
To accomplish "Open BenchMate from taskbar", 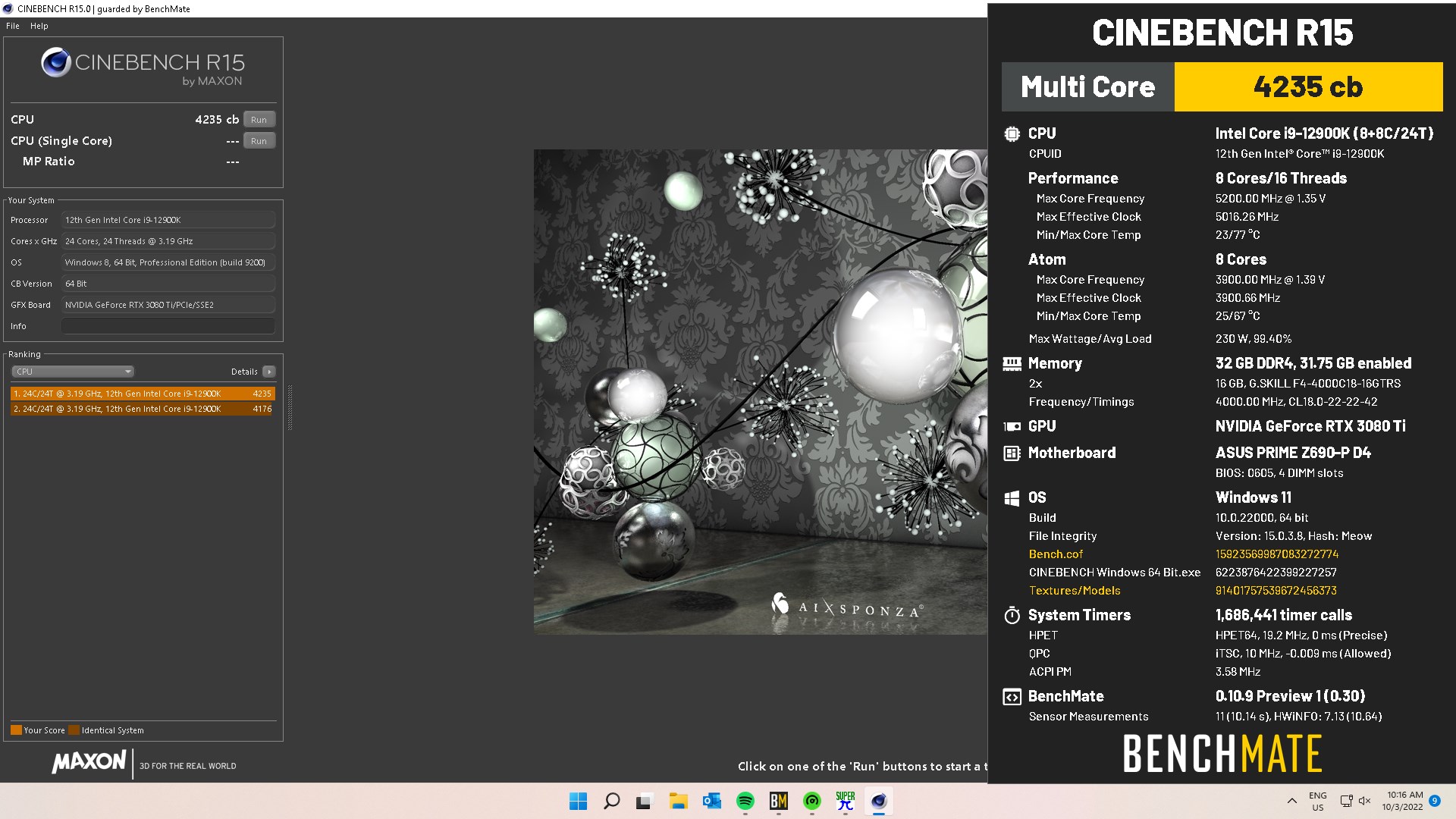I will coord(779,801).
